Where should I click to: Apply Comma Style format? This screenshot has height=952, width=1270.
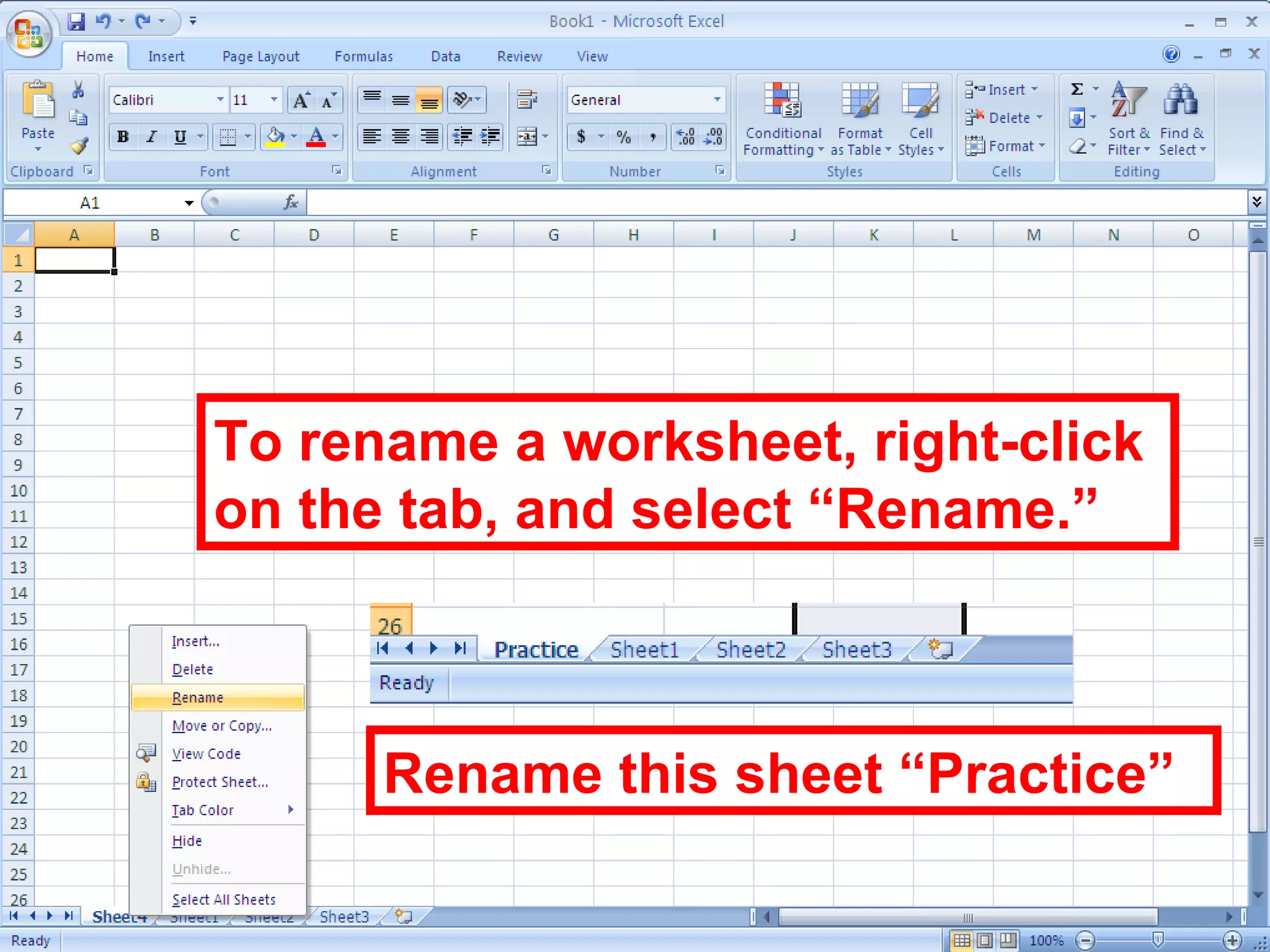click(x=652, y=137)
